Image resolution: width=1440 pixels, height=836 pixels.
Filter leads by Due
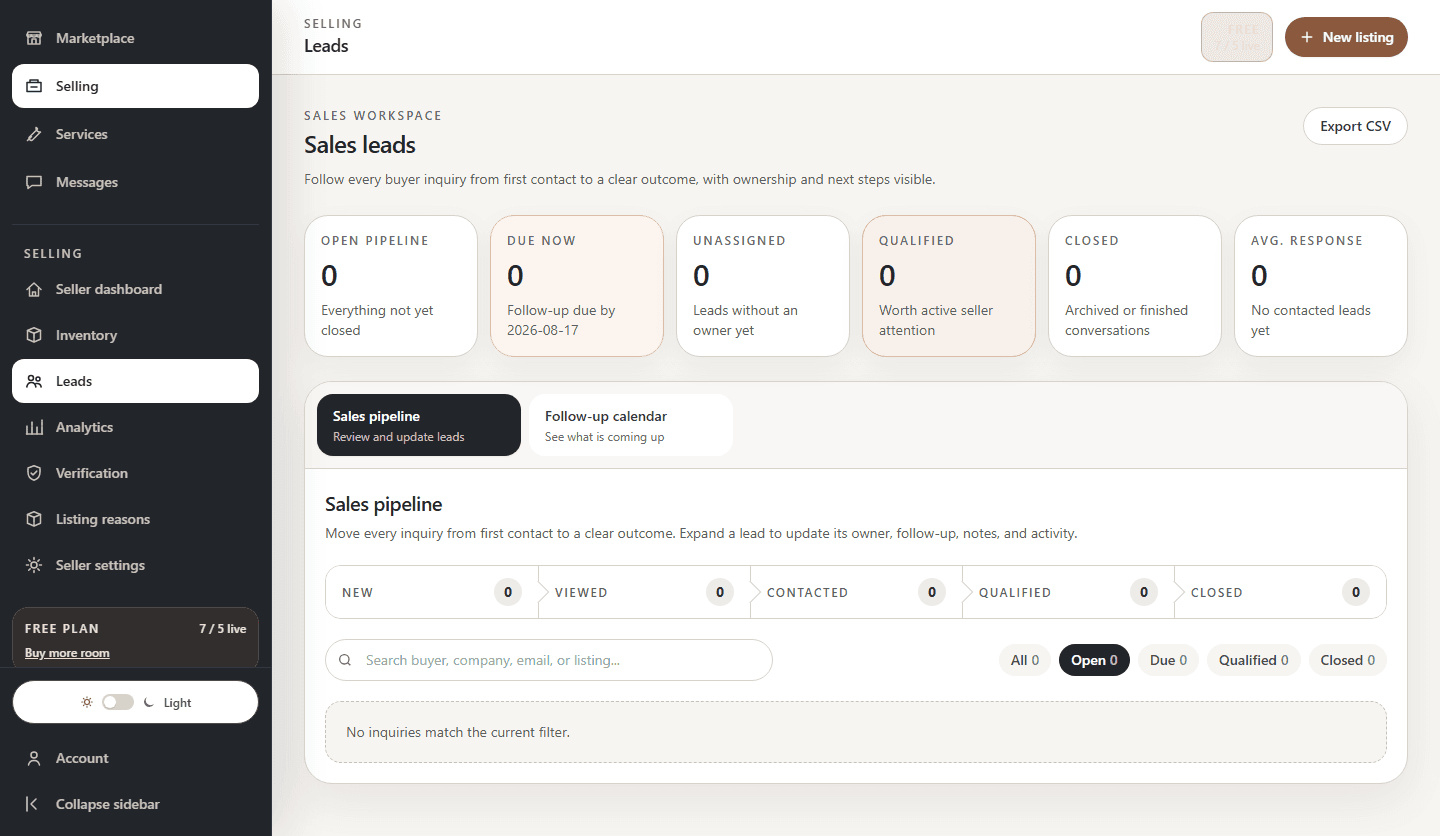[x=1168, y=660]
